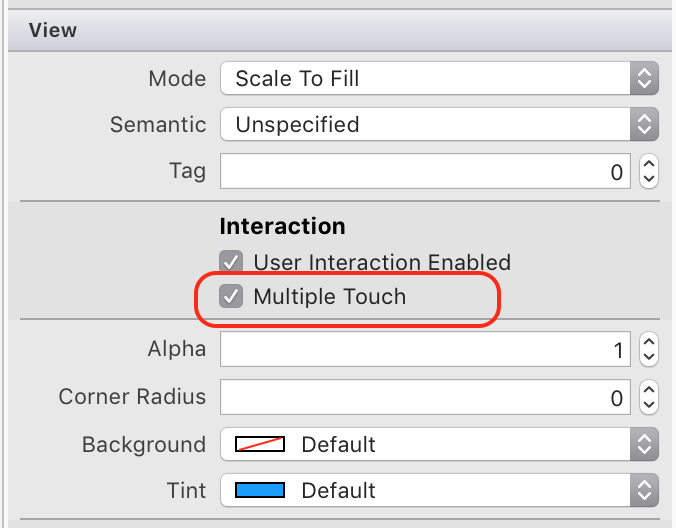Expand the Background color dropdown
This screenshot has width=676, height=528.
point(645,444)
